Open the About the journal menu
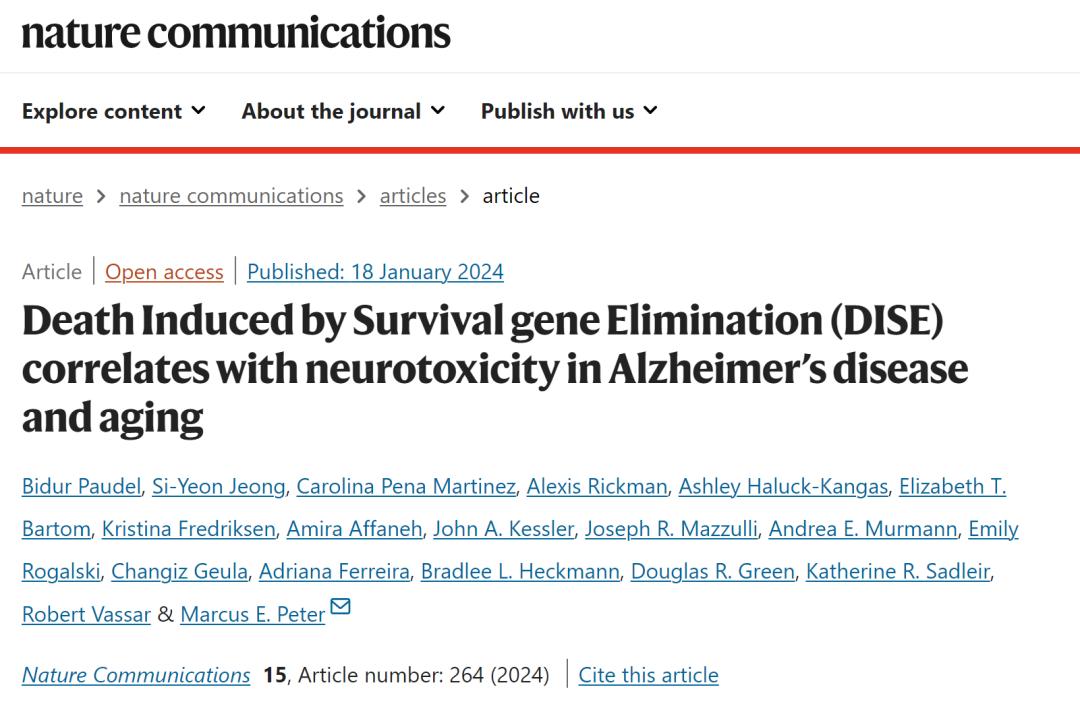 tap(343, 111)
